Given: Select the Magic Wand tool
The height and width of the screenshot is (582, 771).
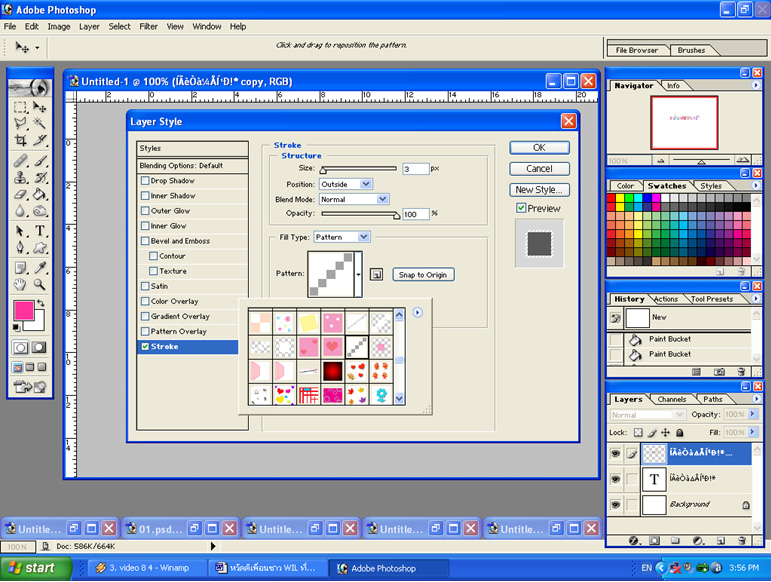Looking at the screenshot, I should 40,123.
